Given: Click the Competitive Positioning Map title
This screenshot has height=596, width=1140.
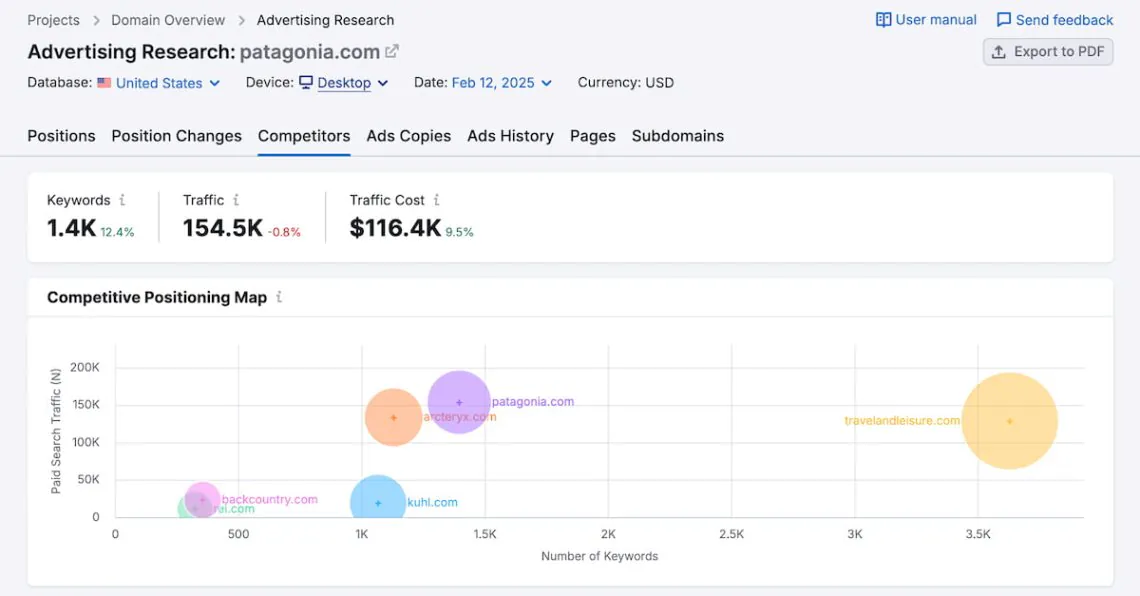Looking at the screenshot, I should [157, 297].
